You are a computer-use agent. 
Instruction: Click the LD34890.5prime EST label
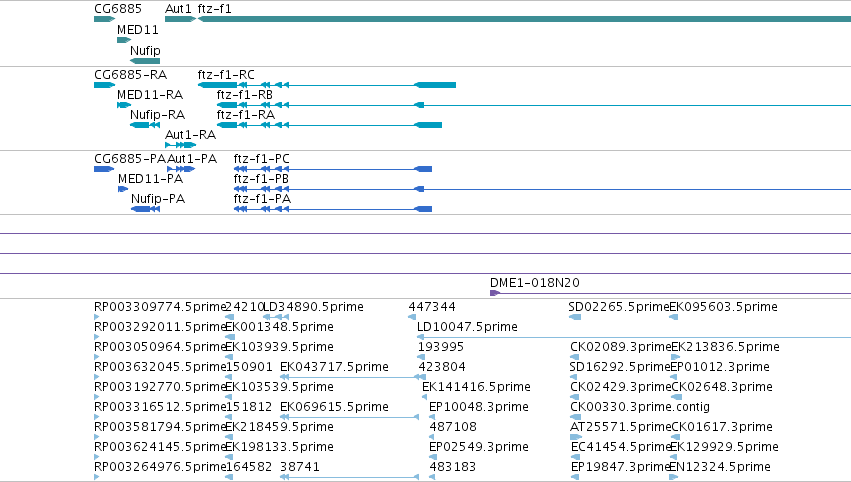313,307
